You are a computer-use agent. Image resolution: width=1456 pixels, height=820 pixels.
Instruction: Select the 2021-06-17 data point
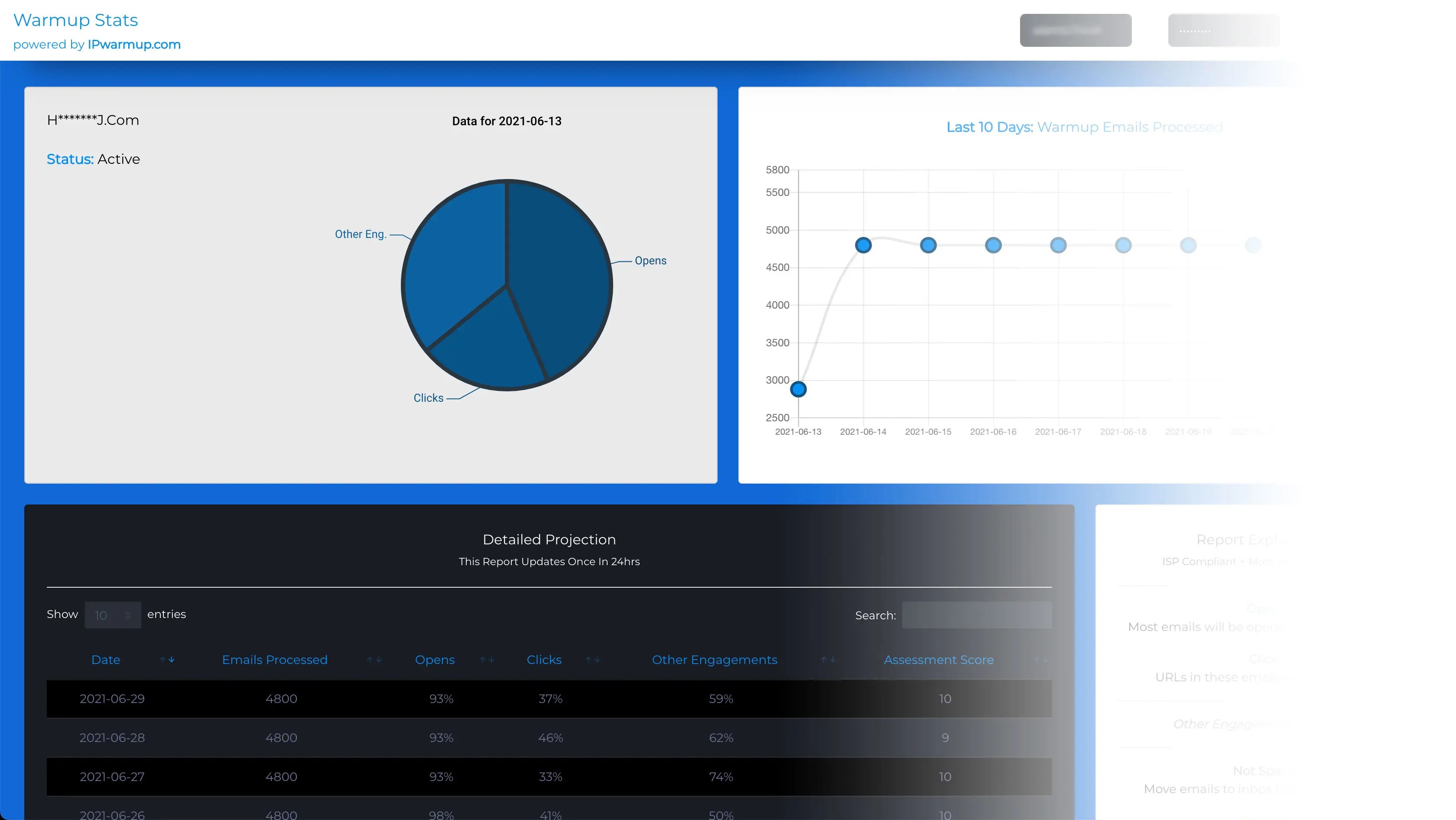(1058, 245)
